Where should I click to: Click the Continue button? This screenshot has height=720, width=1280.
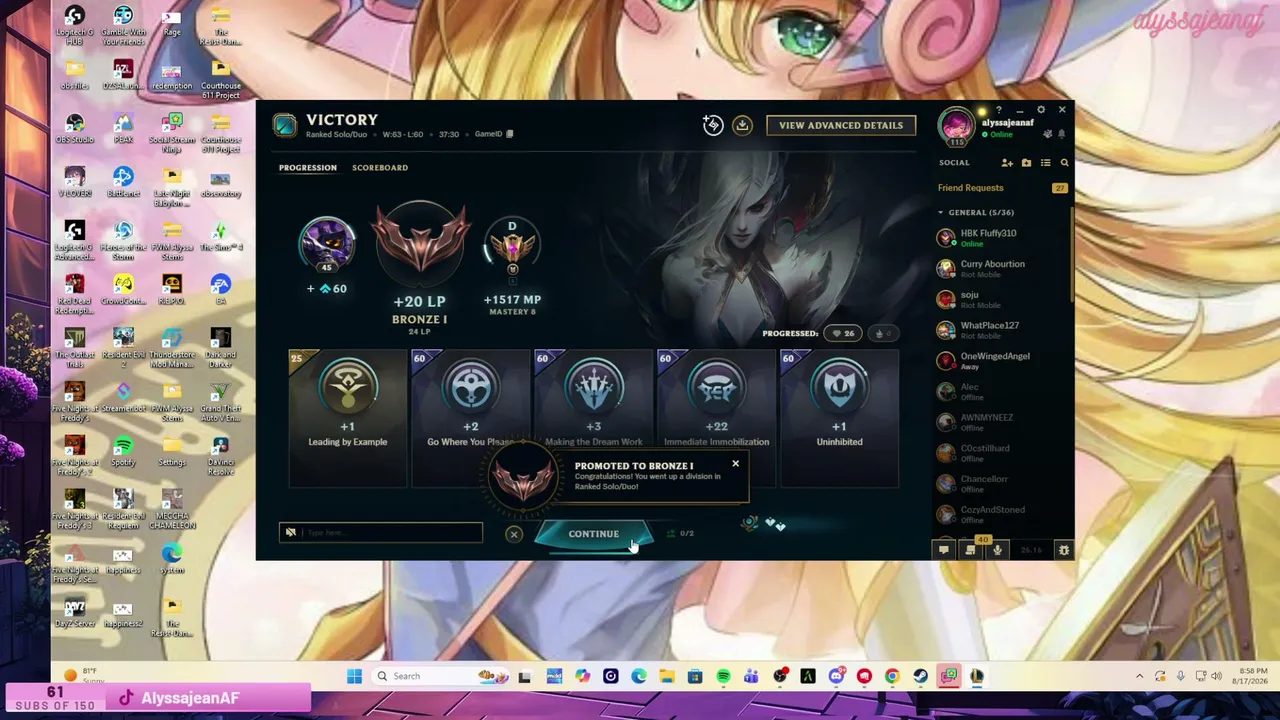tap(594, 534)
